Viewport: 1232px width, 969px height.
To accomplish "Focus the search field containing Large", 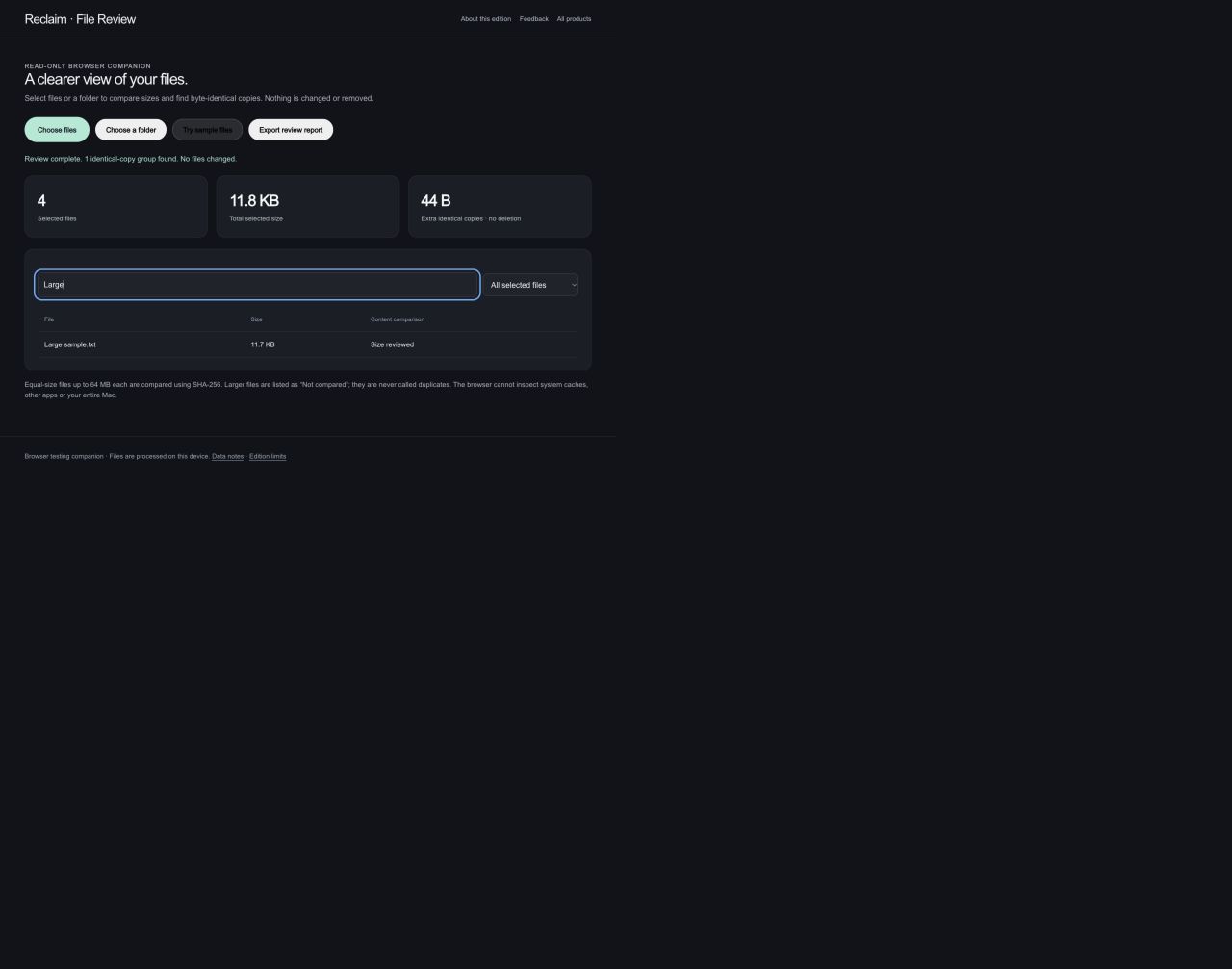I will (x=257, y=285).
